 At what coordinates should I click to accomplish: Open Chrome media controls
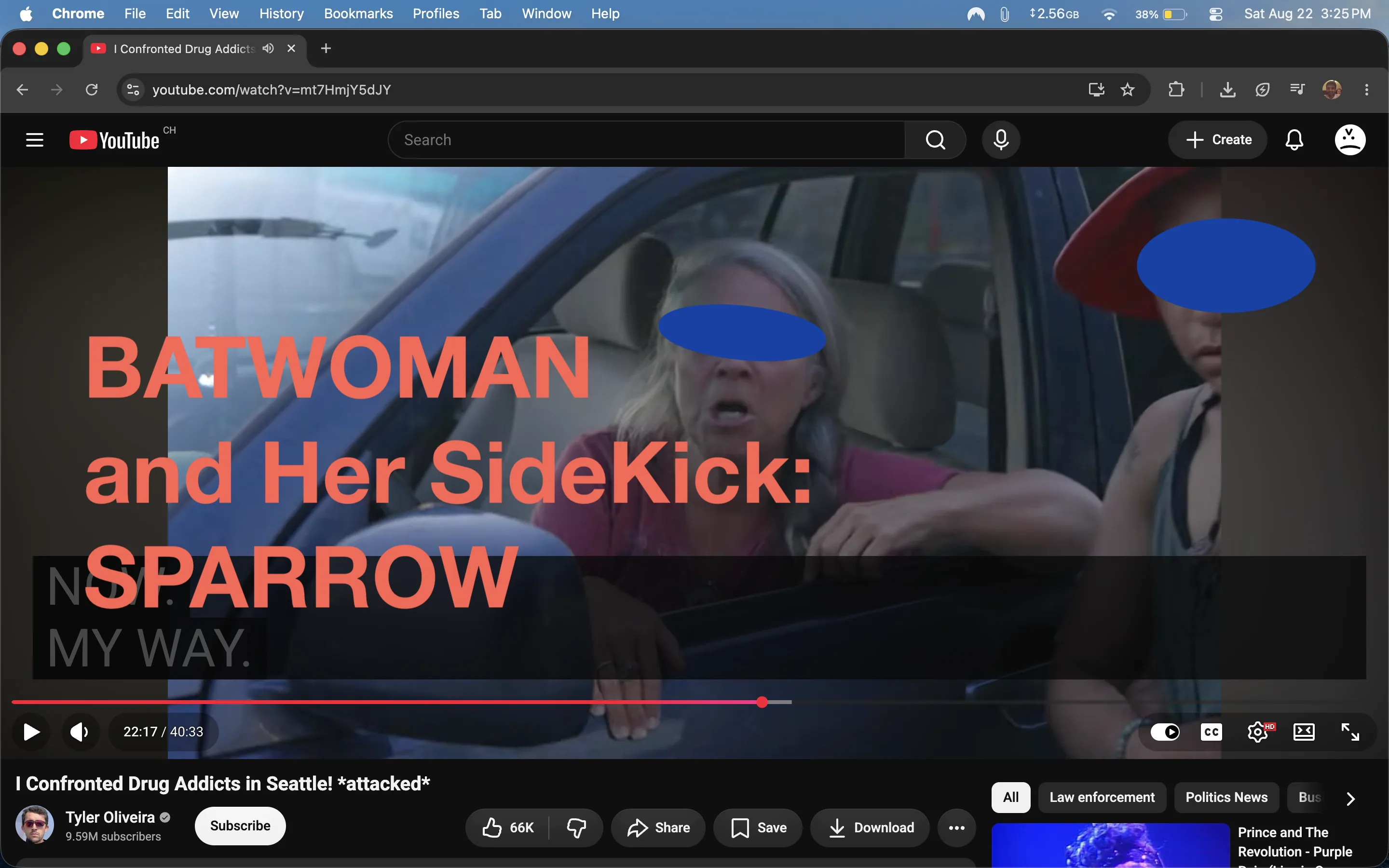click(1296, 90)
